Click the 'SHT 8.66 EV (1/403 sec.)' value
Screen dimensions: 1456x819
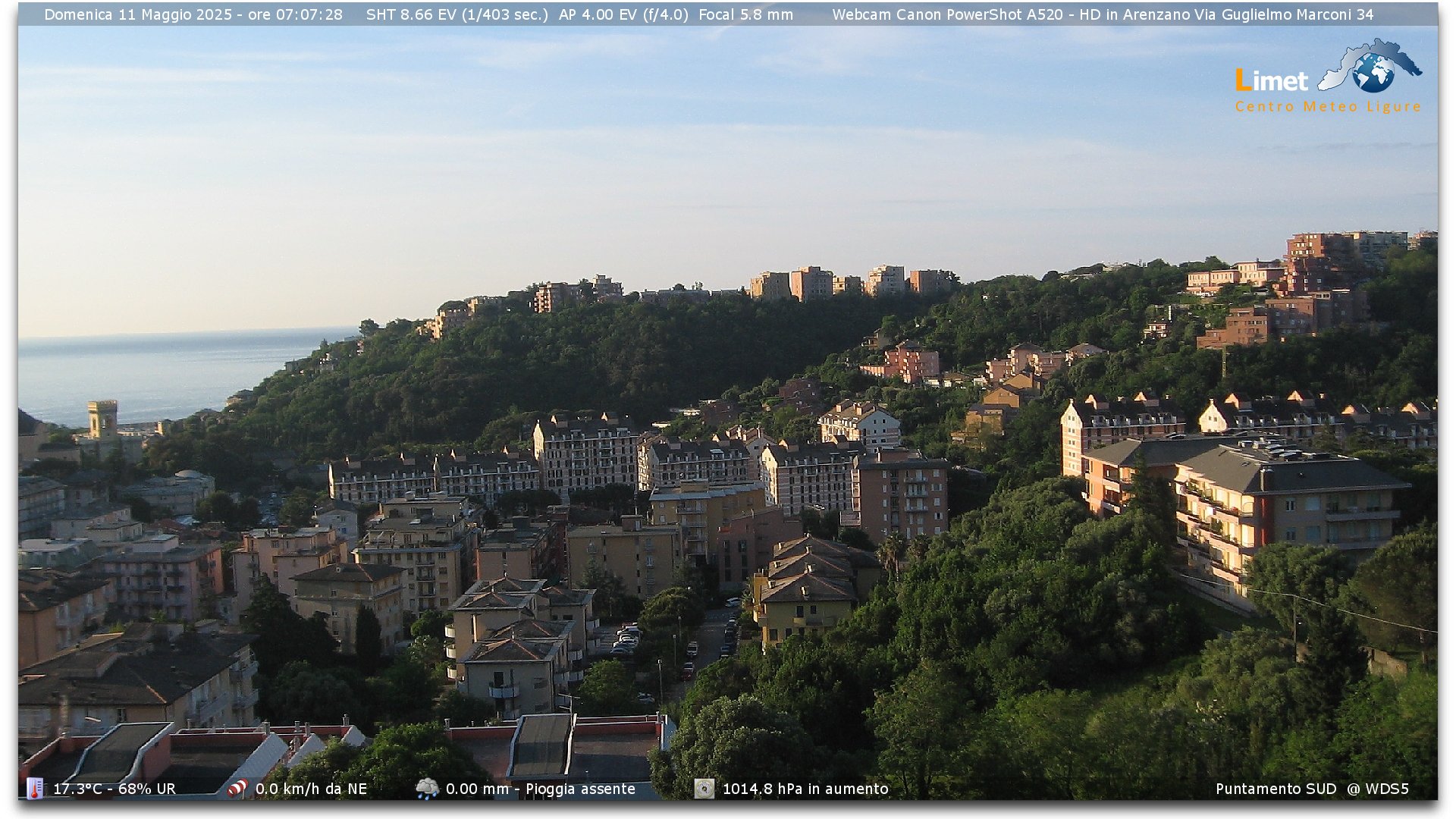pos(457,14)
